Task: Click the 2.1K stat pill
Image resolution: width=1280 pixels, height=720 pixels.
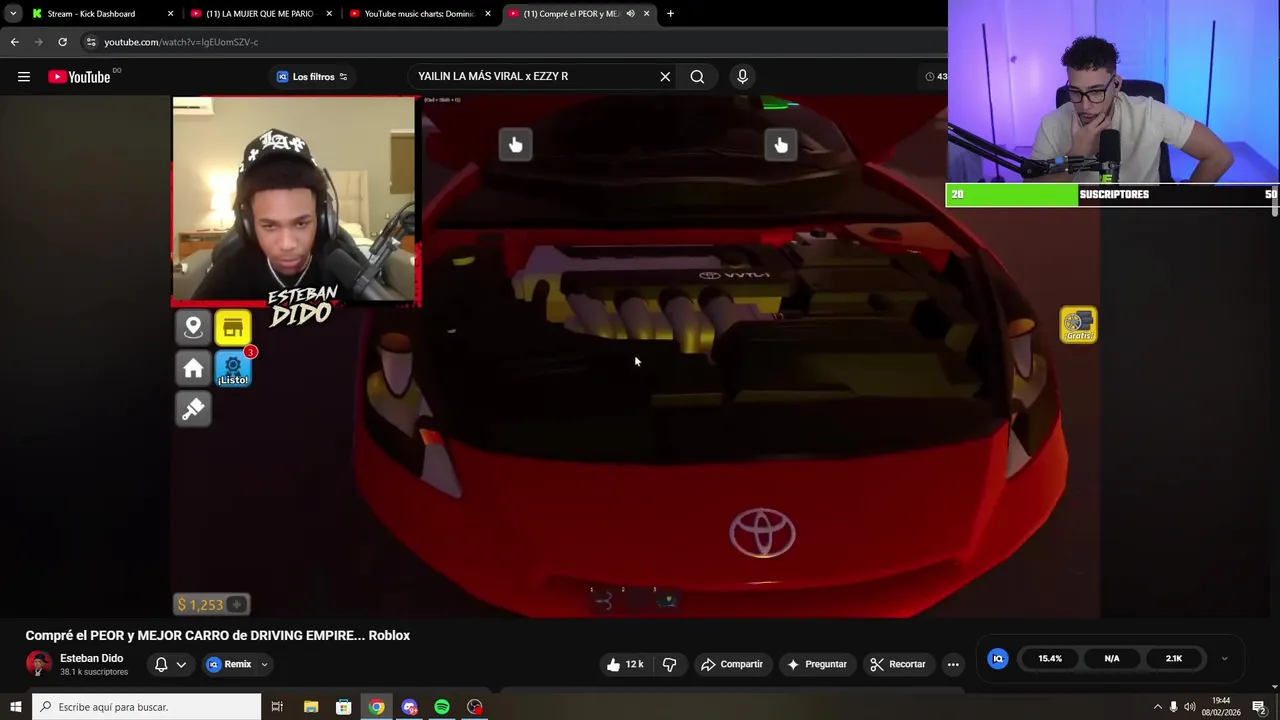Action: (1174, 658)
